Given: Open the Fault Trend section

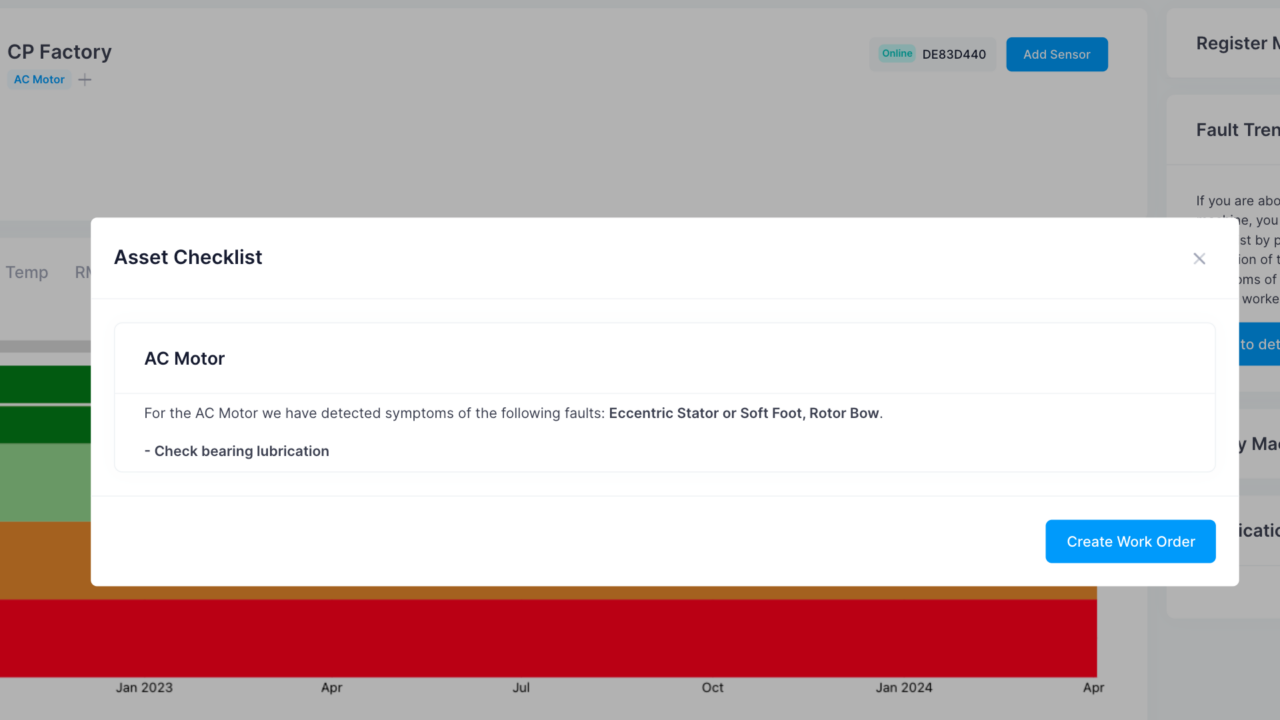Looking at the screenshot, I should [x=1236, y=130].
